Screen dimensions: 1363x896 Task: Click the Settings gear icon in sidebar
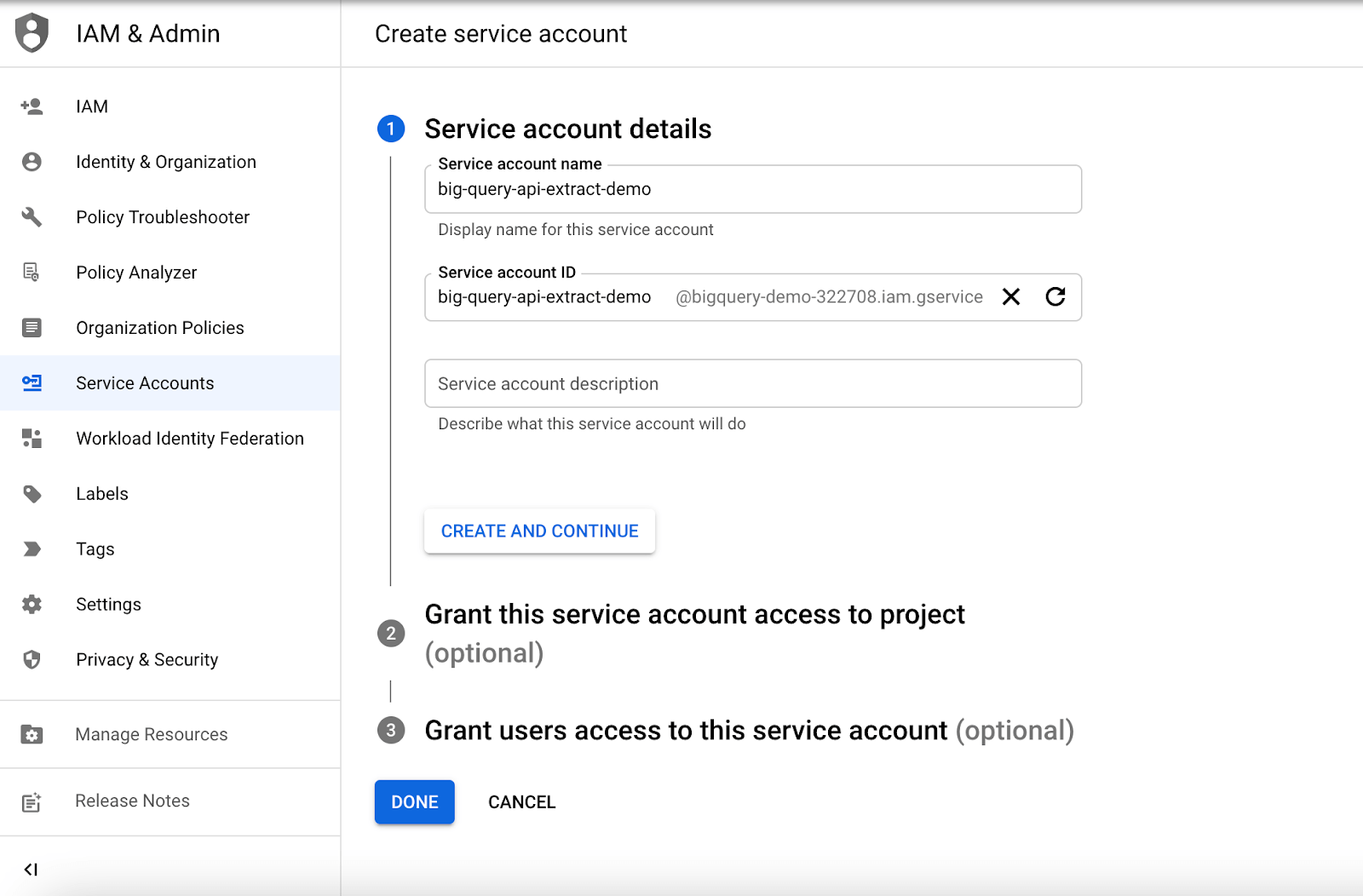pos(32,605)
